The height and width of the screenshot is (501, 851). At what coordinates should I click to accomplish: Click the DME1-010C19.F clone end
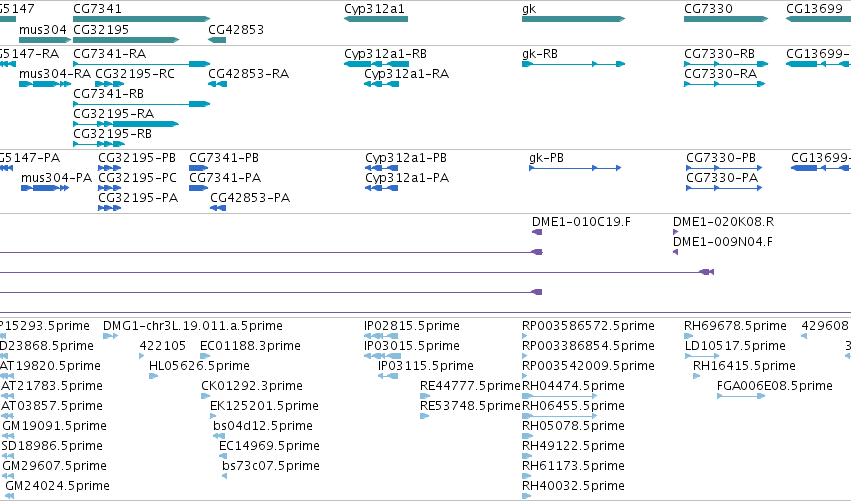537,232
